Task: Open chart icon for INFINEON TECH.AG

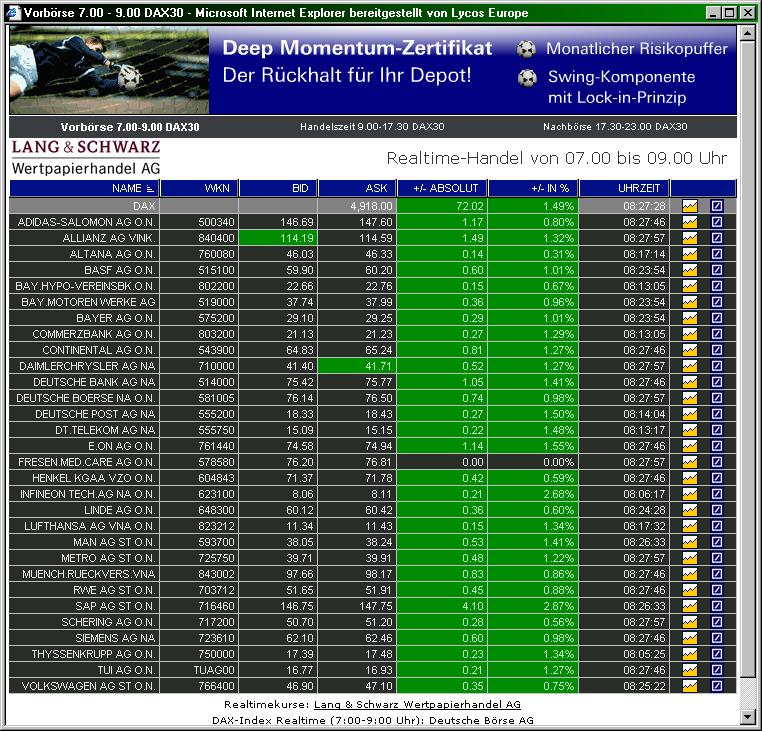Action: (x=690, y=494)
